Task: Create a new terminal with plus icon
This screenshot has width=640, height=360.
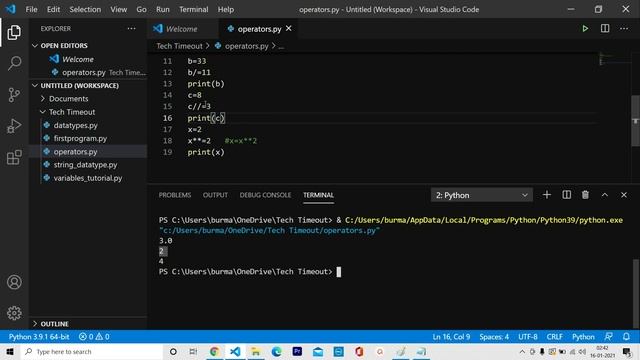Action: point(547,195)
